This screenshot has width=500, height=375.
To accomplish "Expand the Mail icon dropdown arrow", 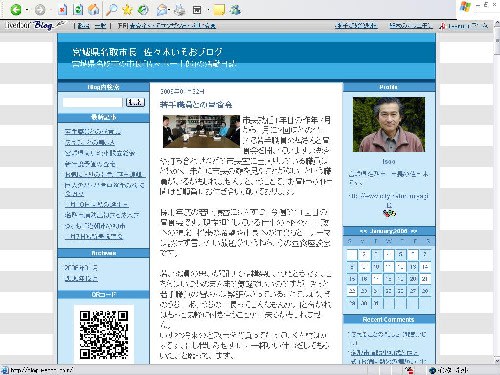I will pyautogui.click(x=170, y=10).
